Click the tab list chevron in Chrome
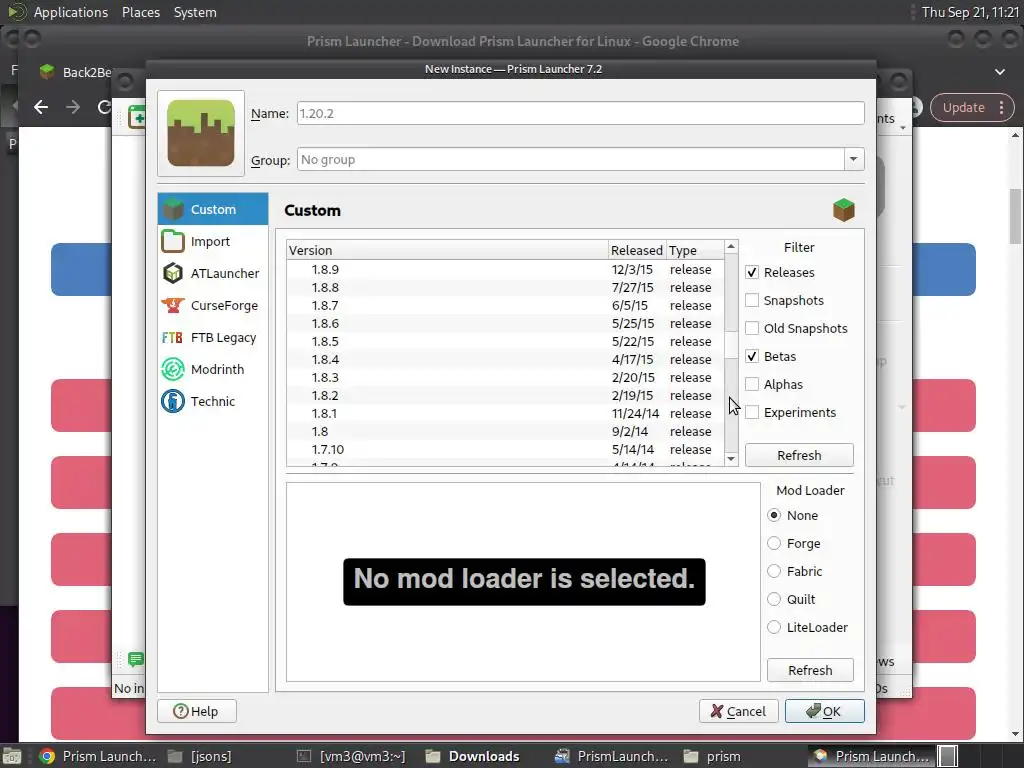This screenshot has width=1024, height=768. (1000, 72)
